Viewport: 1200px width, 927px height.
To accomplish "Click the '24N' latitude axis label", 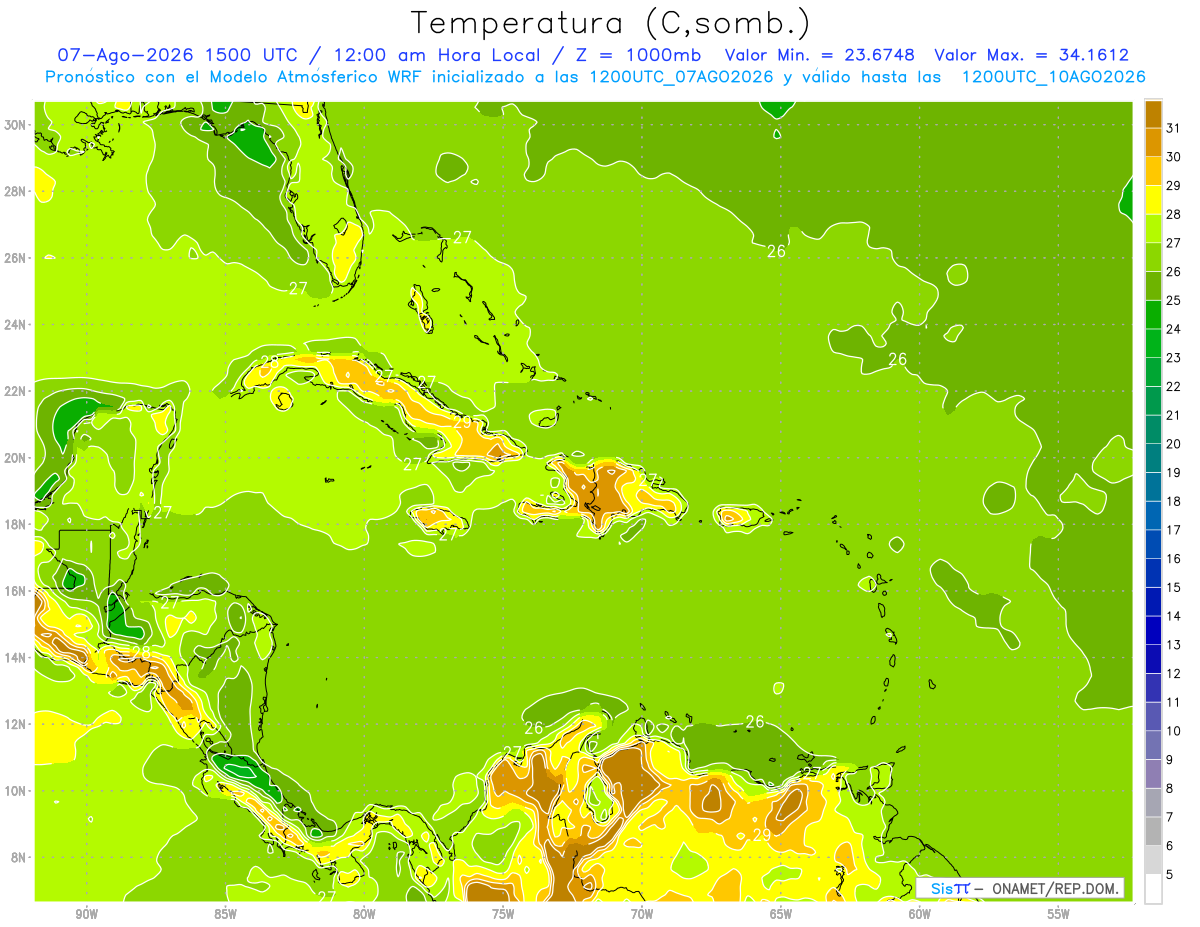I will (x=15, y=324).
